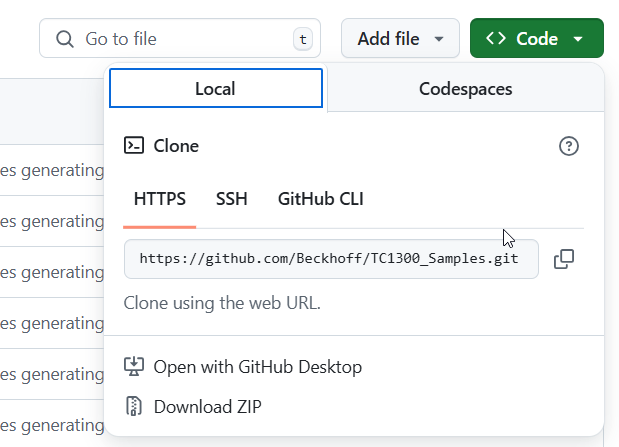Open with GitHub Desktop
The image size is (619, 447).
(x=257, y=367)
